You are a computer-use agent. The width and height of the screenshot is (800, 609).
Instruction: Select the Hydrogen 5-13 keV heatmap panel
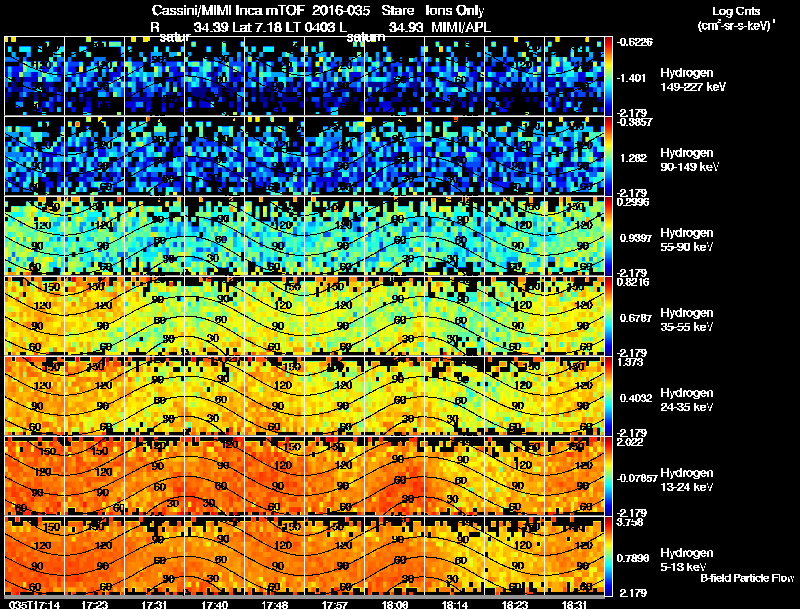[305, 556]
